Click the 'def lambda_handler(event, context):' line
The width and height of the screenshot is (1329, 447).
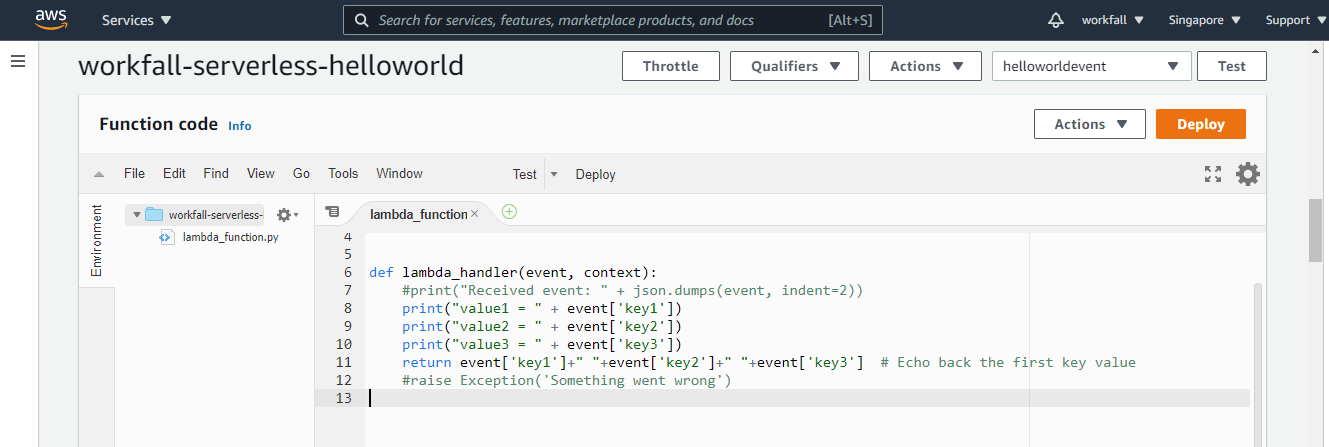click(513, 272)
